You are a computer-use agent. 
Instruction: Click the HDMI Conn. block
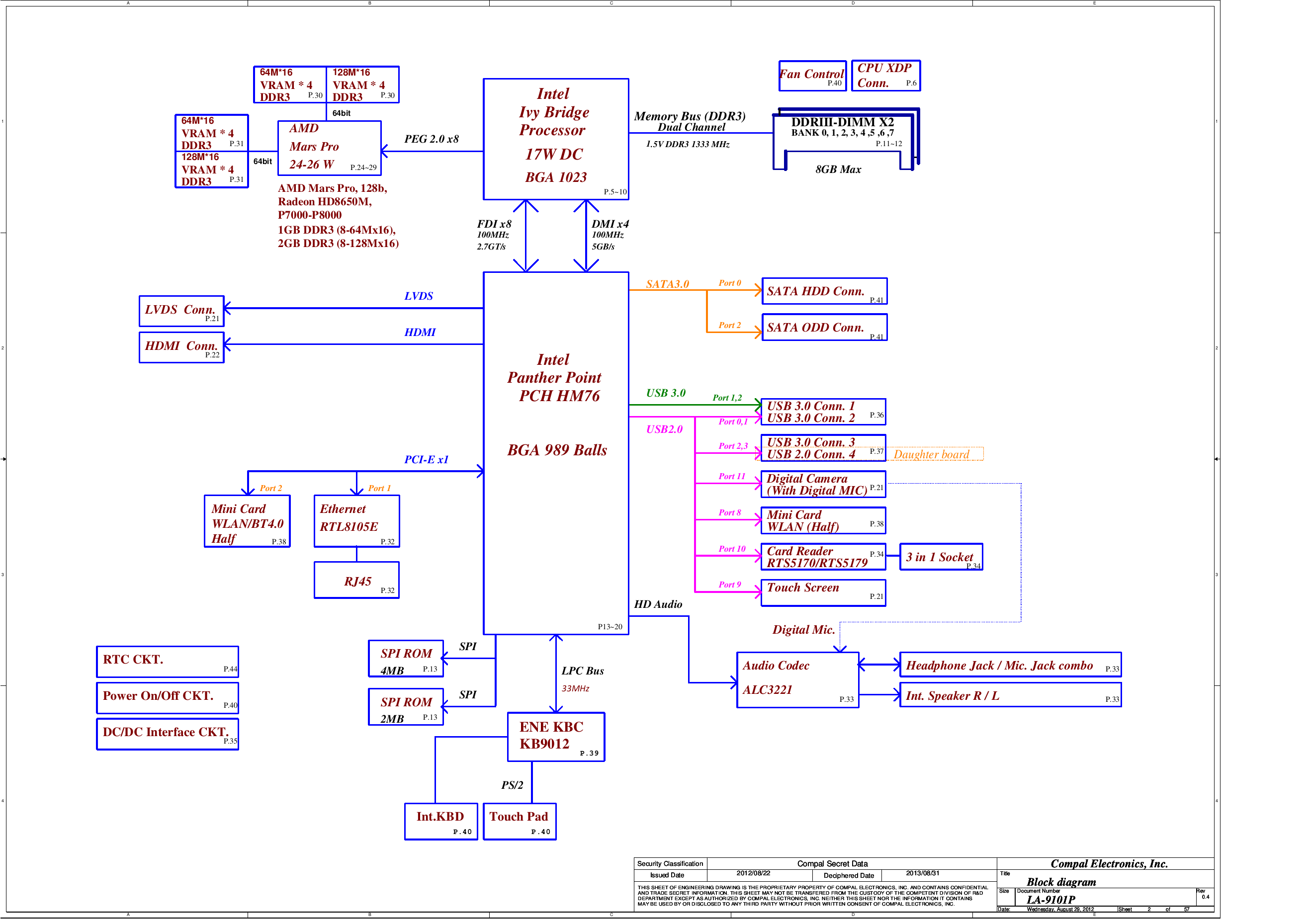point(181,347)
